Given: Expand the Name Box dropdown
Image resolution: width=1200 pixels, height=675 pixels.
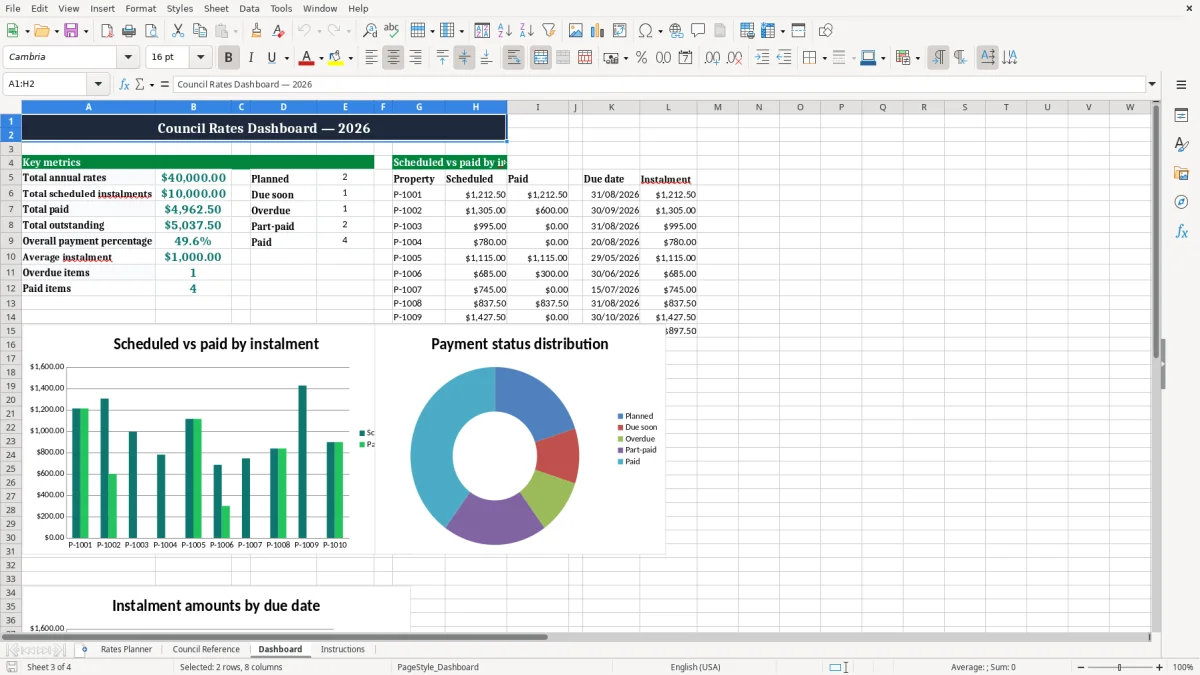Looking at the screenshot, I should (x=98, y=84).
